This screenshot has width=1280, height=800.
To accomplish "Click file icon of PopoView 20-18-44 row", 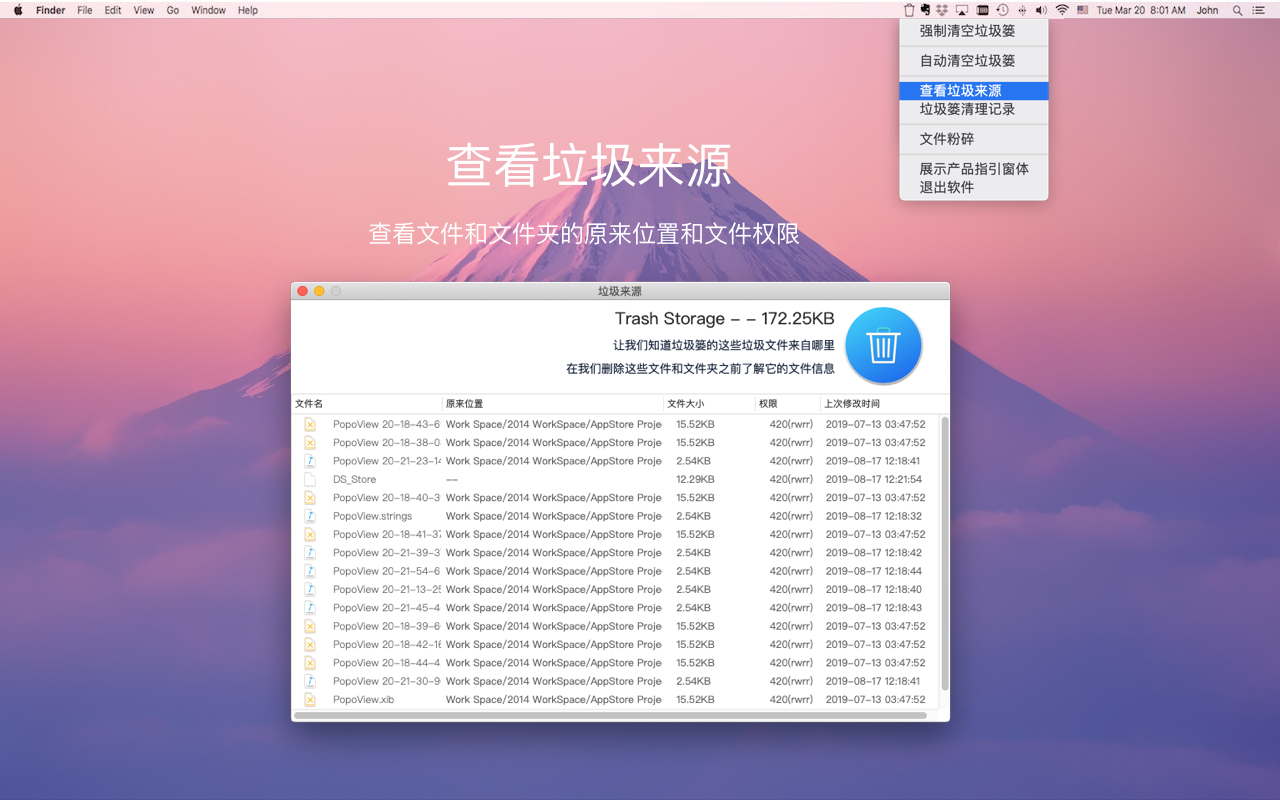I will [x=310, y=662].
